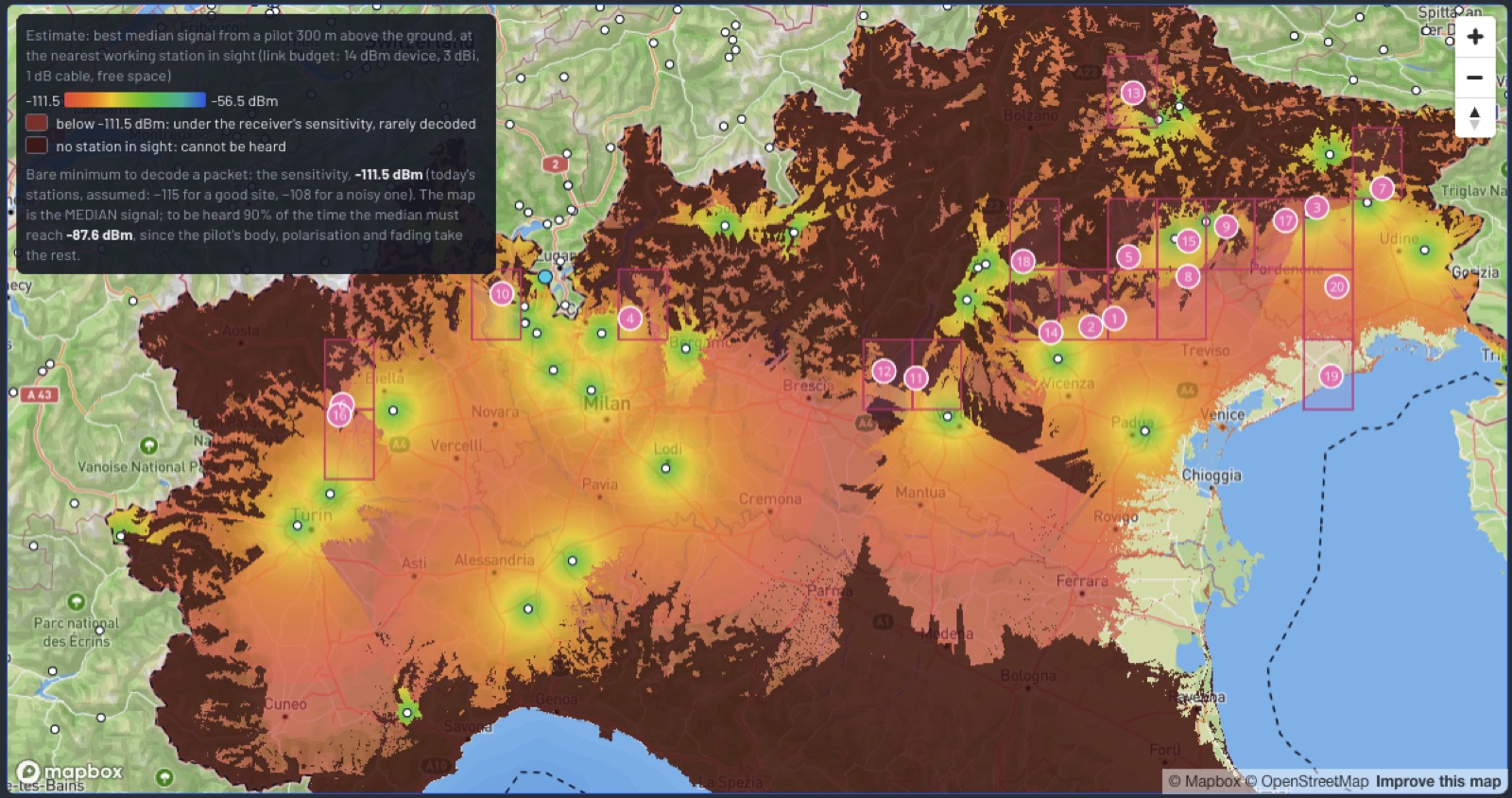Click the Bologna city label
Viewport: 1512px width, 798px height.
click(x=1028, y=676)
